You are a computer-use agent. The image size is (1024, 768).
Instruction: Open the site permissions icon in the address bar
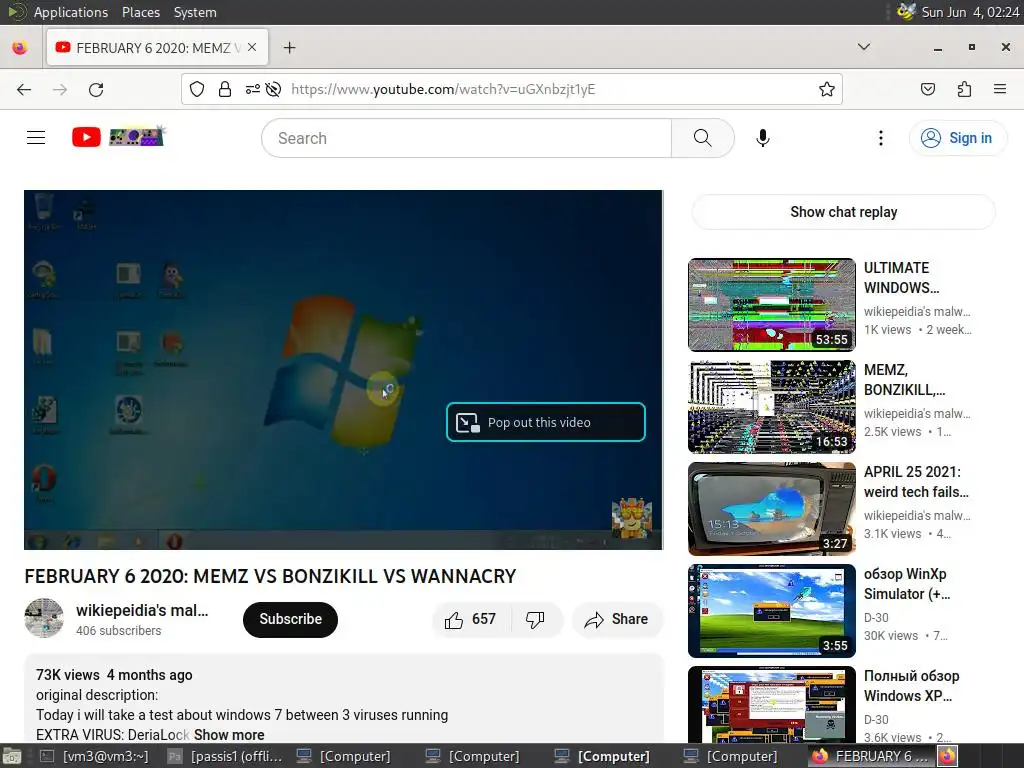coord(253,89)
